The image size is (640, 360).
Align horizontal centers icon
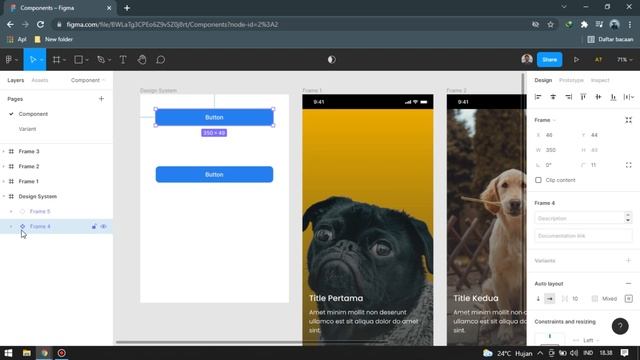pyautogui.click(x=553, y=97)
